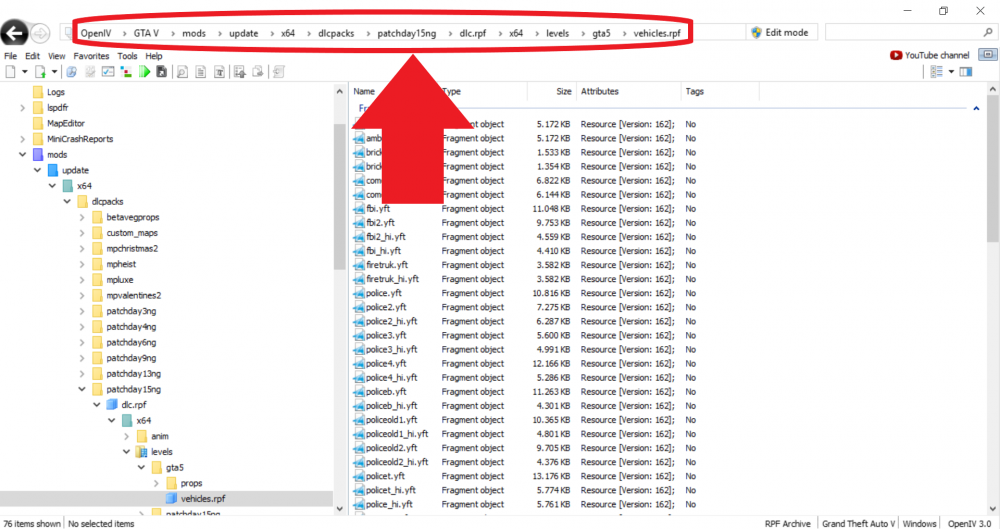Collapse the update tree node

[x=37, y=170]
